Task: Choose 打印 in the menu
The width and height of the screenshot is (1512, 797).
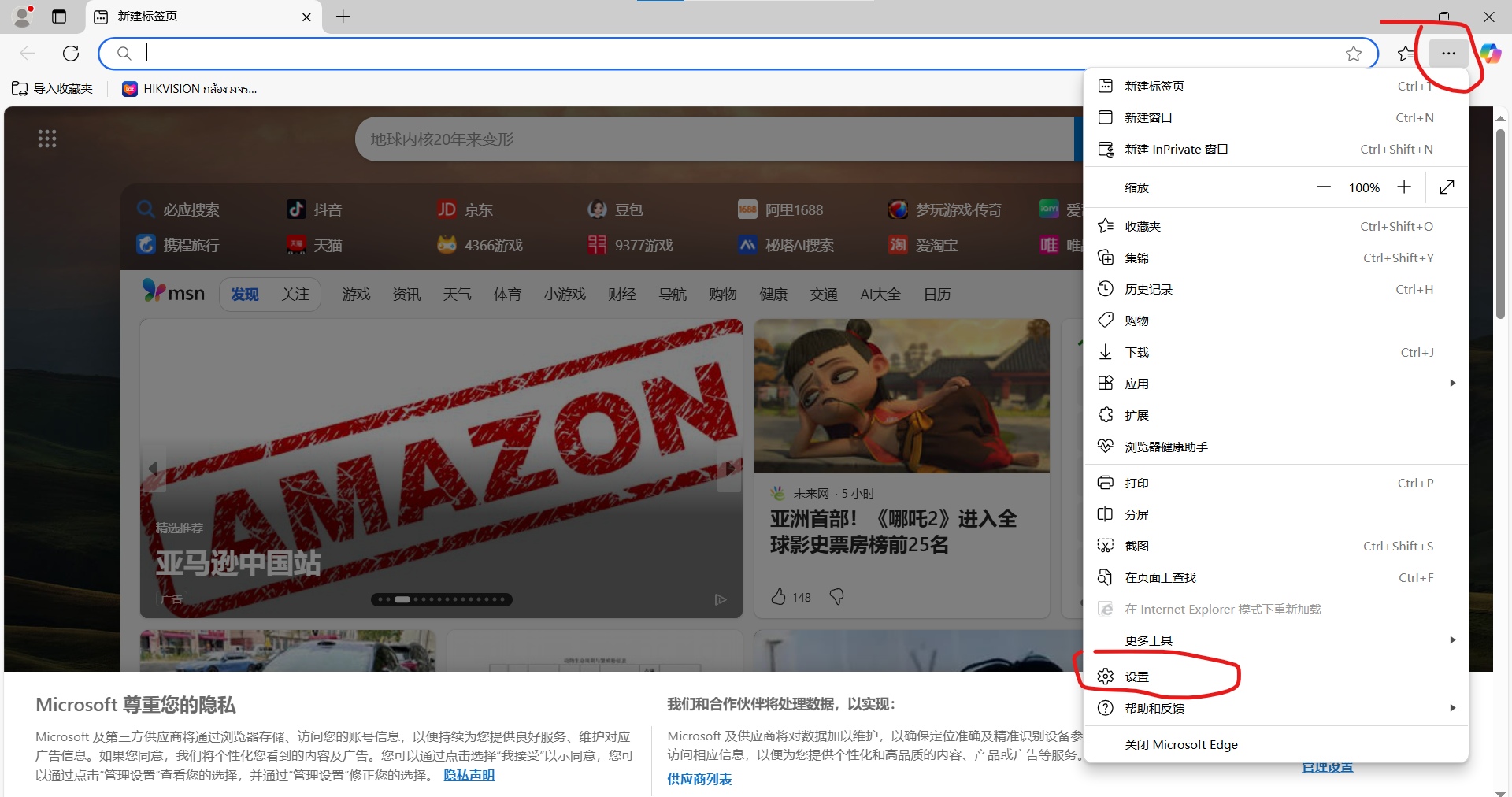Action: (x=1276, y=483)
